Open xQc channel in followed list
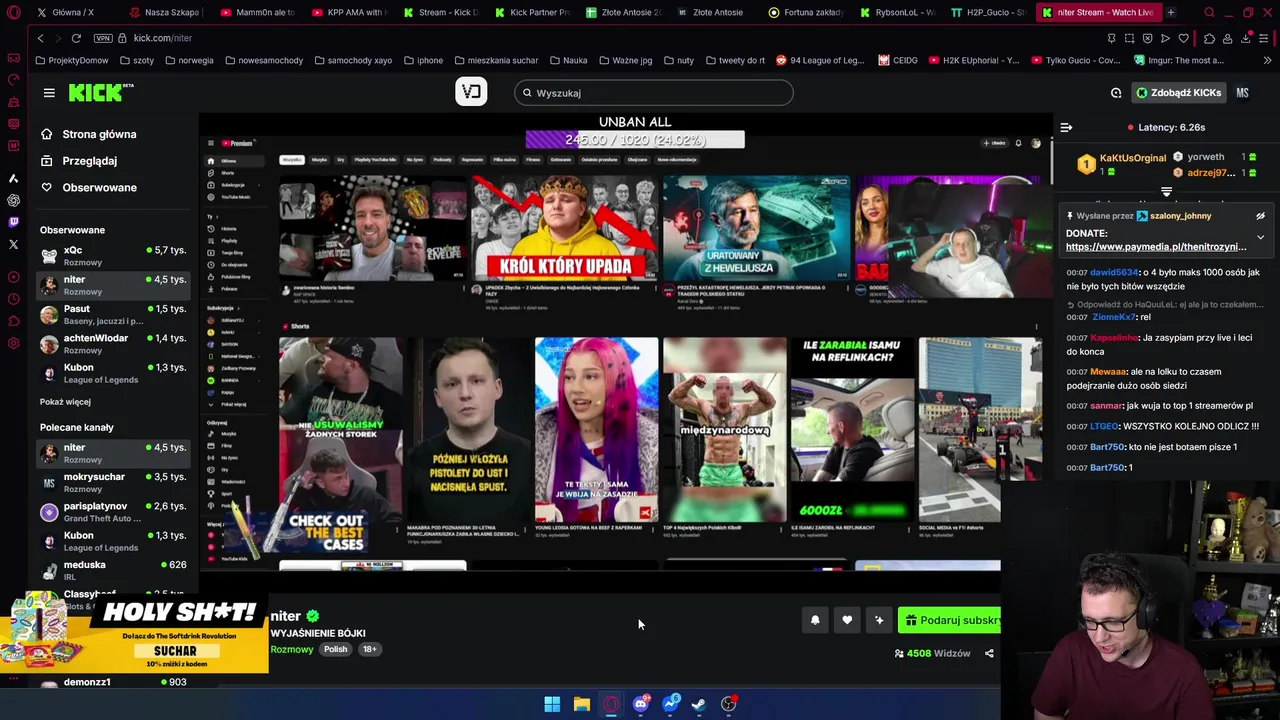 pos(112,256)
